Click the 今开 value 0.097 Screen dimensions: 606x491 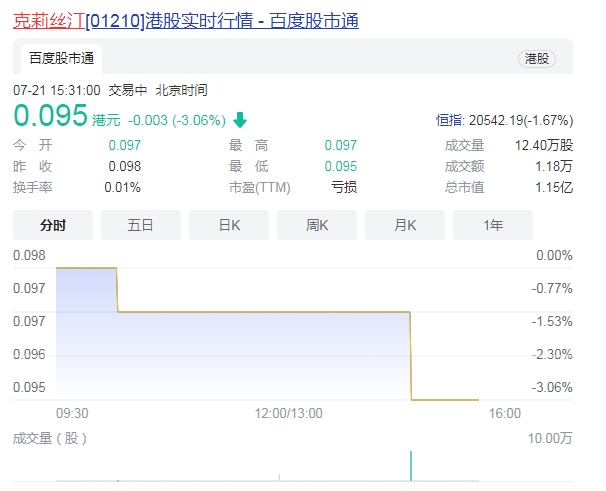pyautogui.click(x=124, y=145)
